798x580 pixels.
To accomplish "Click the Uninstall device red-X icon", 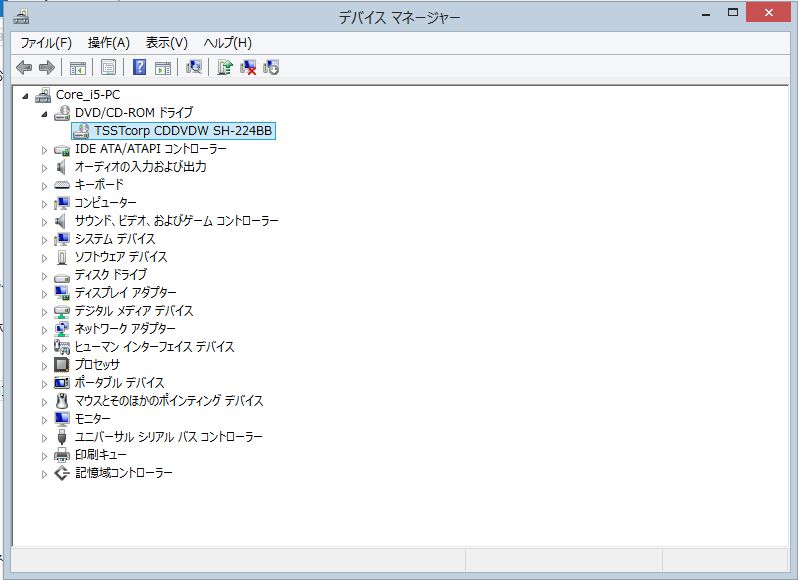I will click(248, 67).
